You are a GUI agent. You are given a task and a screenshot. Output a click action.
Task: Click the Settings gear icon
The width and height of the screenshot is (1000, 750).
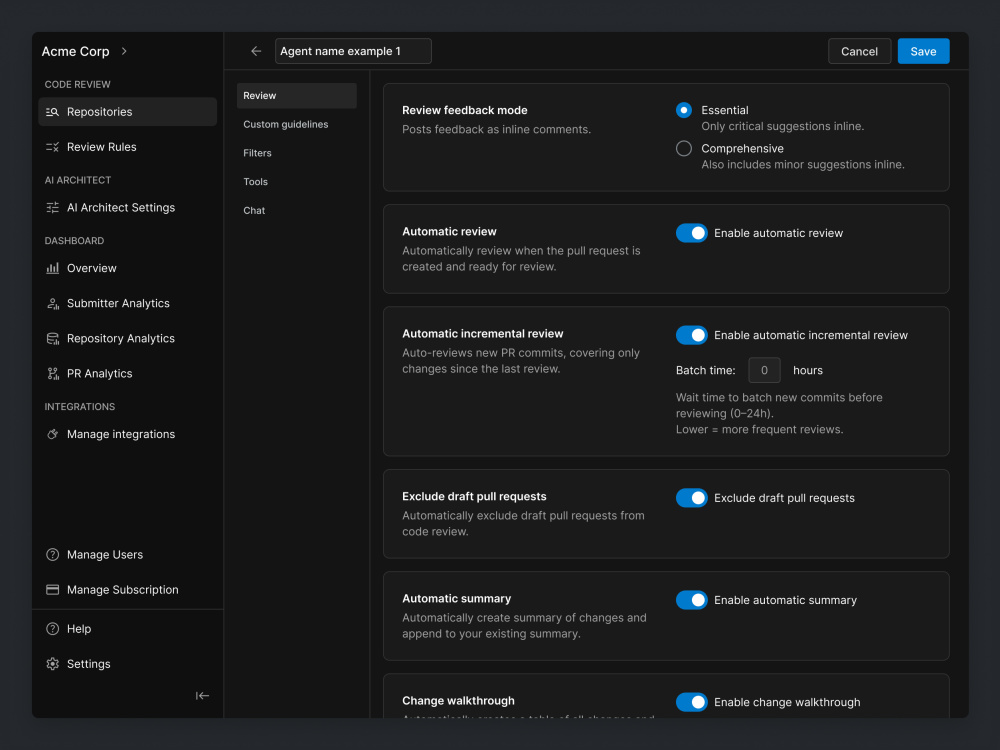click(x=52, y=663)
